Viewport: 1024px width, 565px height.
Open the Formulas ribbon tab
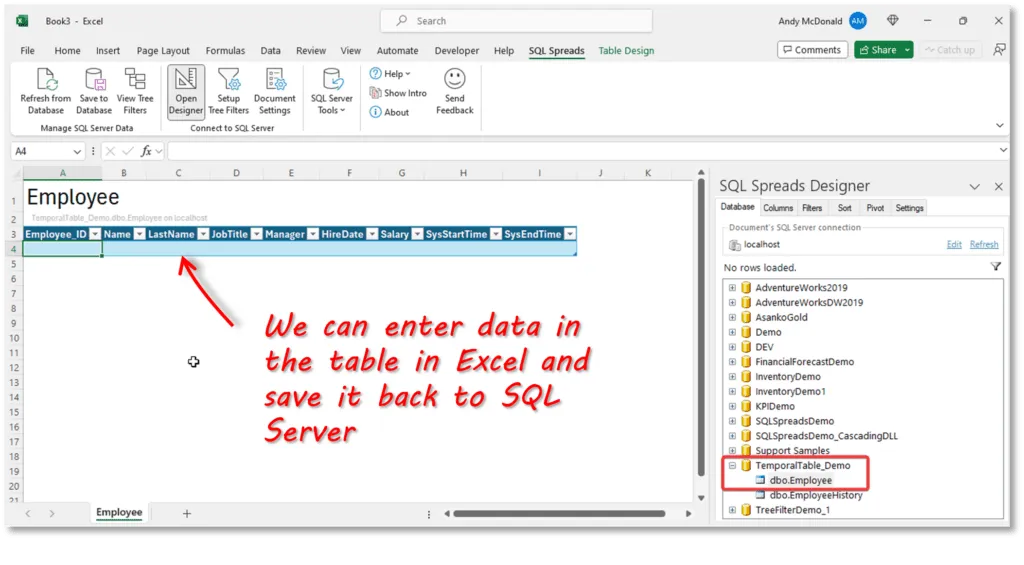[225, 51]
